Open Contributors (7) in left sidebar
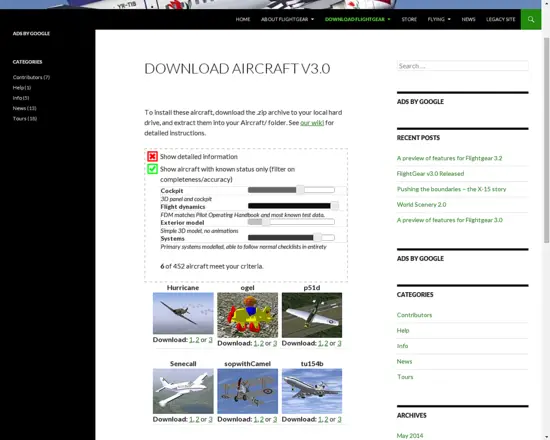Screen dimensions: 550x440 coord(31,77)
